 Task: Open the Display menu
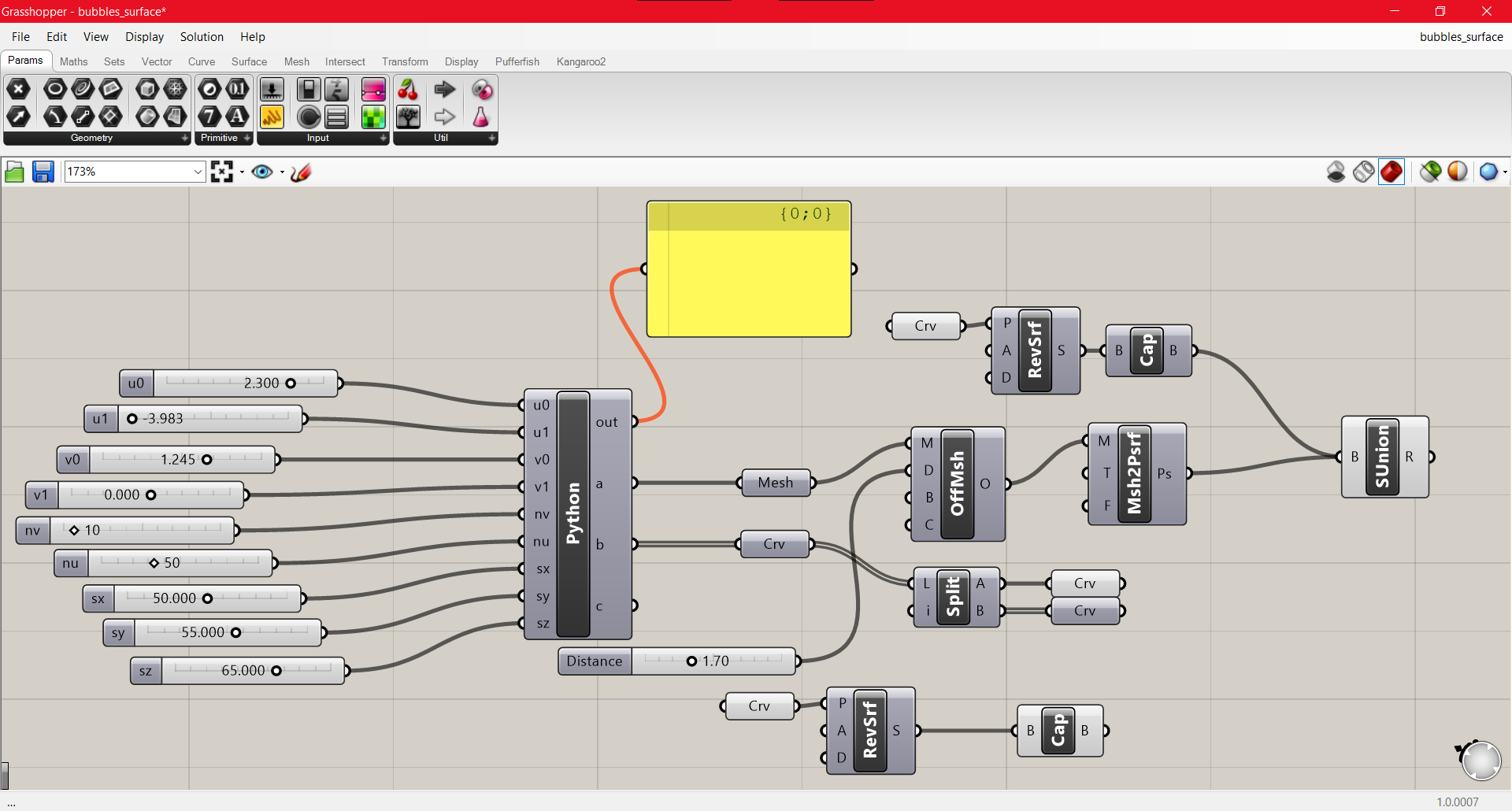click(x=144, y=37)
